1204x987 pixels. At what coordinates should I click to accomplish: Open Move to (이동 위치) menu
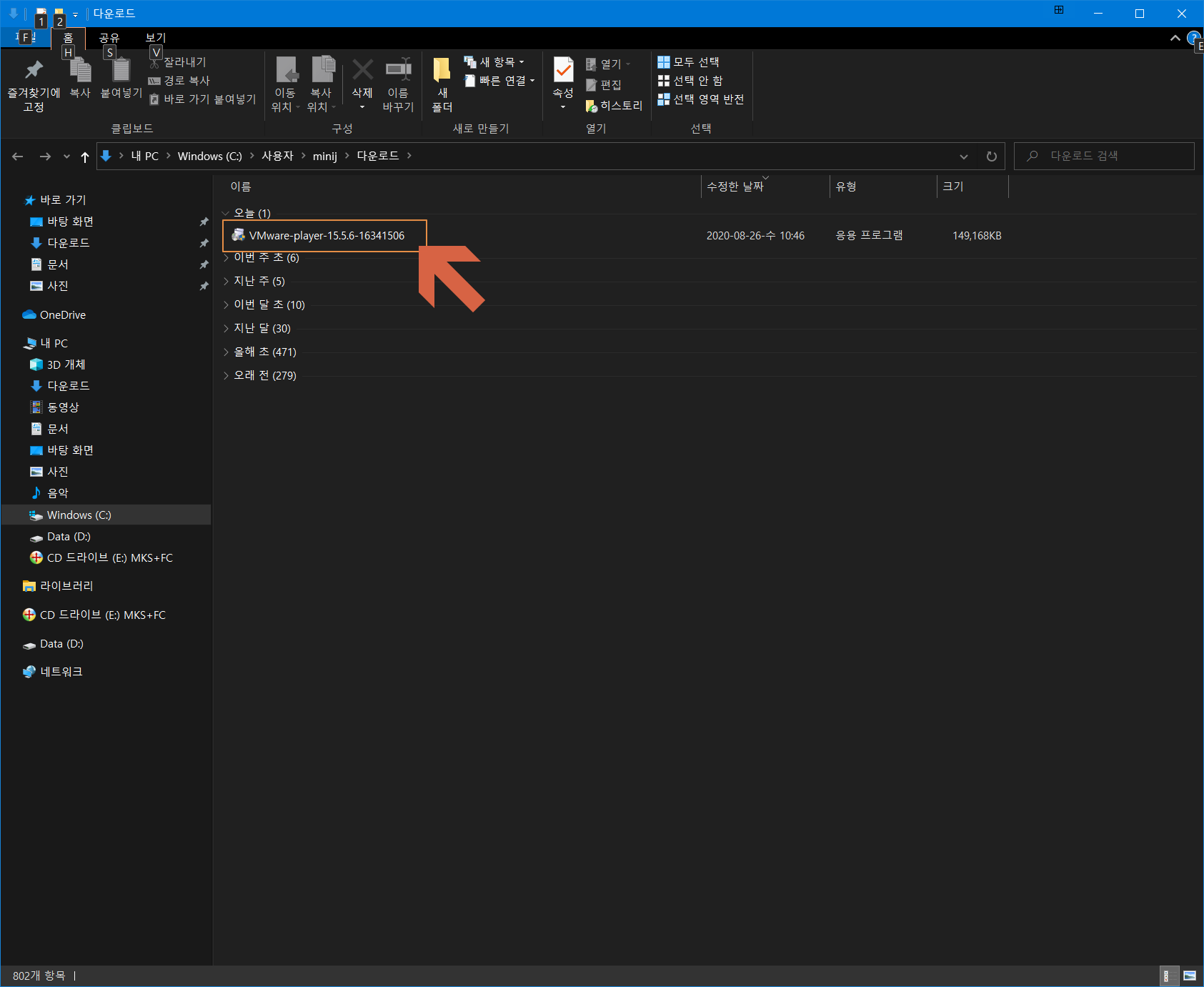pos(286,84)
